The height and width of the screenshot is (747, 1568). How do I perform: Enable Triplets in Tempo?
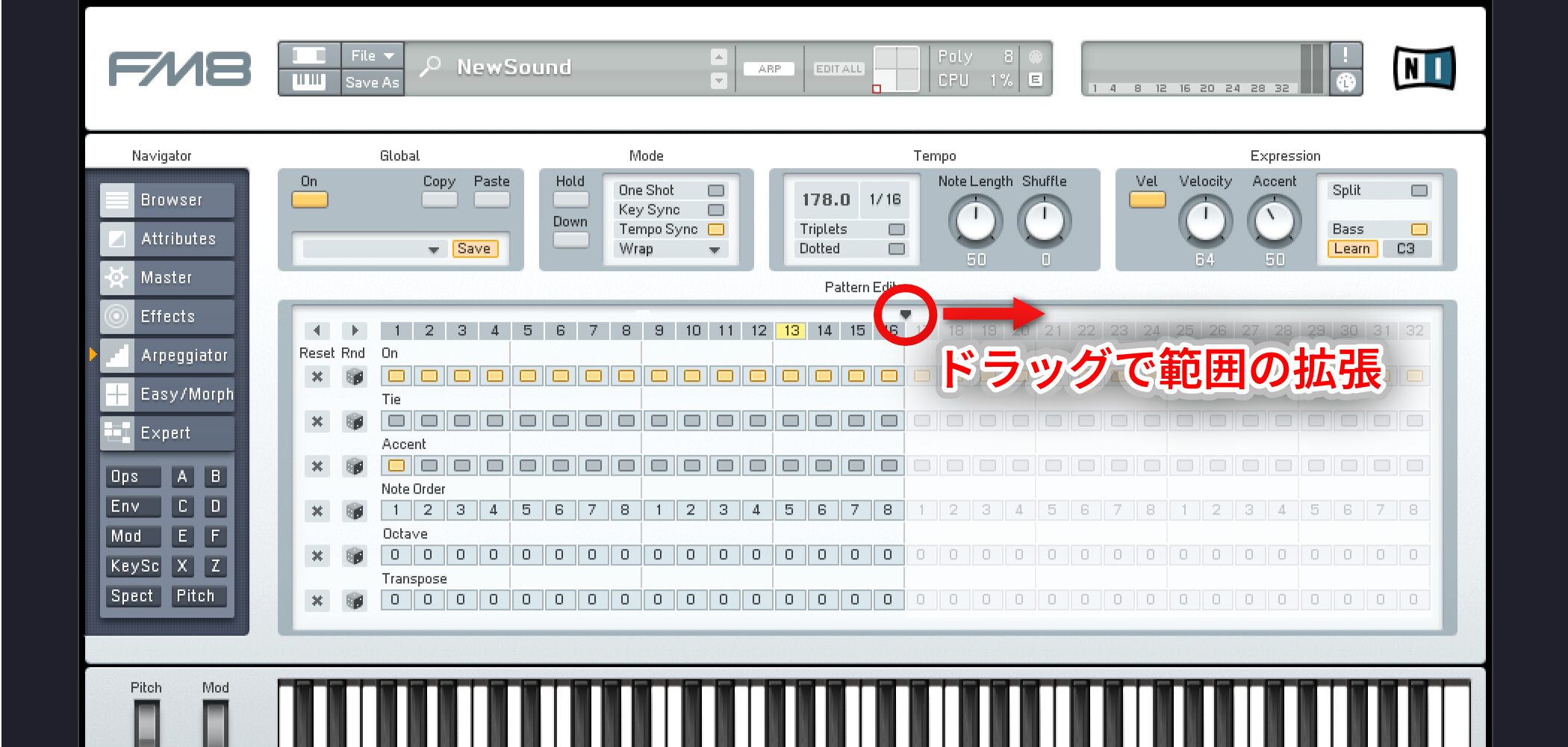[x=897, y=229]
